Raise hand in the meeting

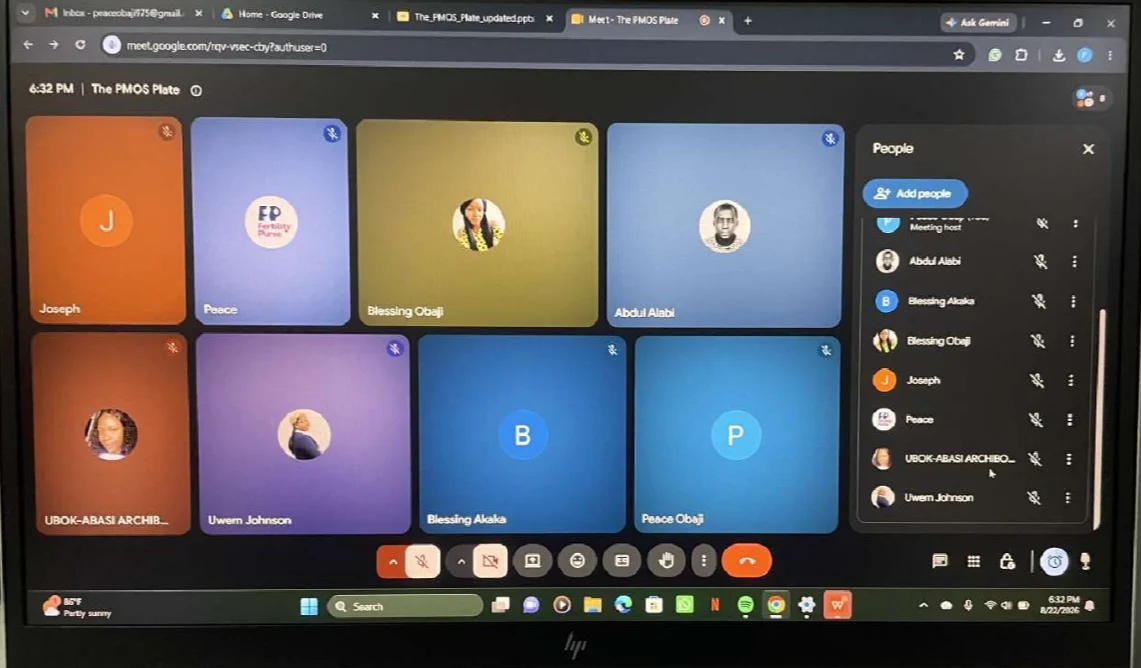(666, 561)
